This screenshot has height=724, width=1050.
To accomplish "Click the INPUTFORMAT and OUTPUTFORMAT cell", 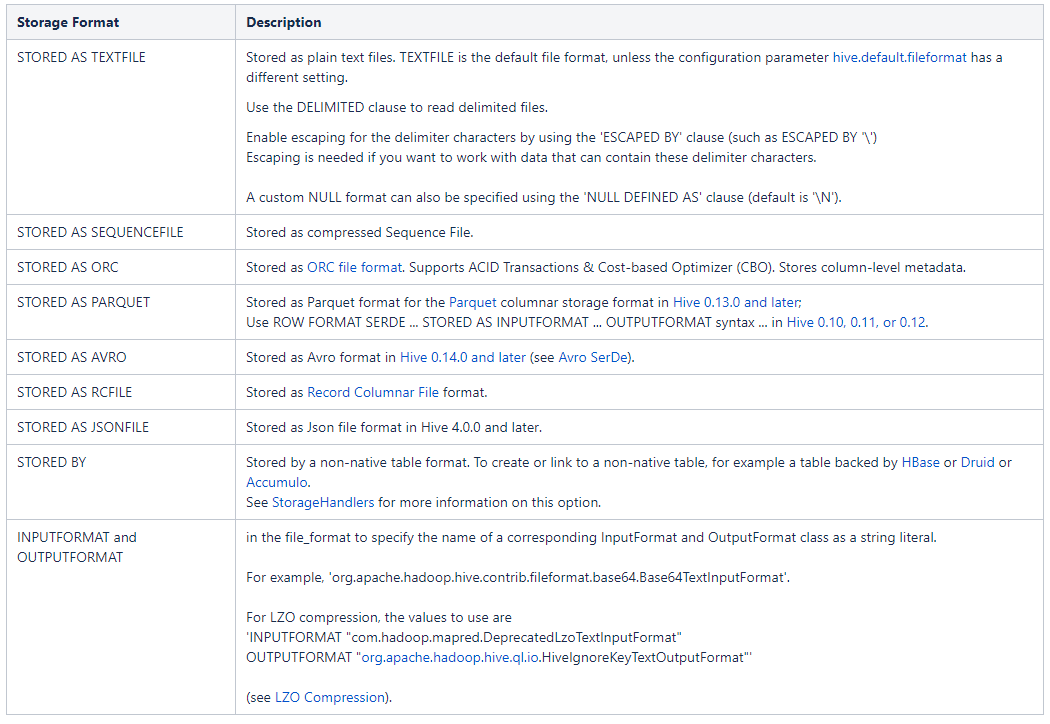I will [121, 617].
